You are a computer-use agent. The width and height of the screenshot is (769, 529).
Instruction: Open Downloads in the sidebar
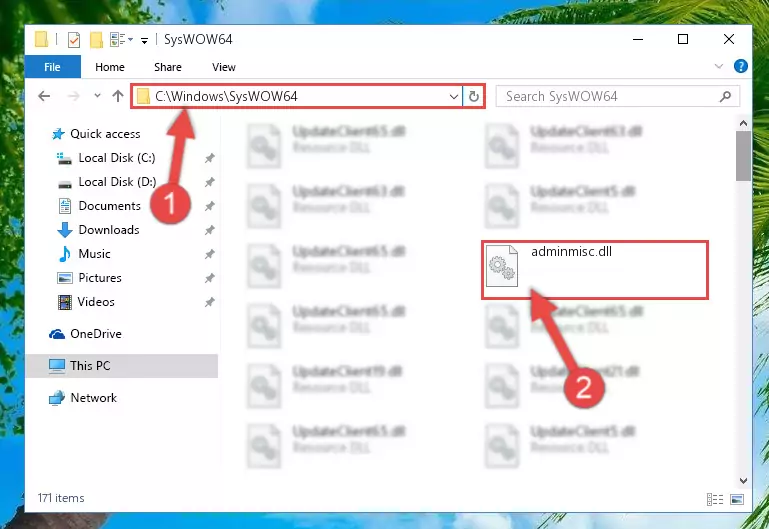coord(109,230)
